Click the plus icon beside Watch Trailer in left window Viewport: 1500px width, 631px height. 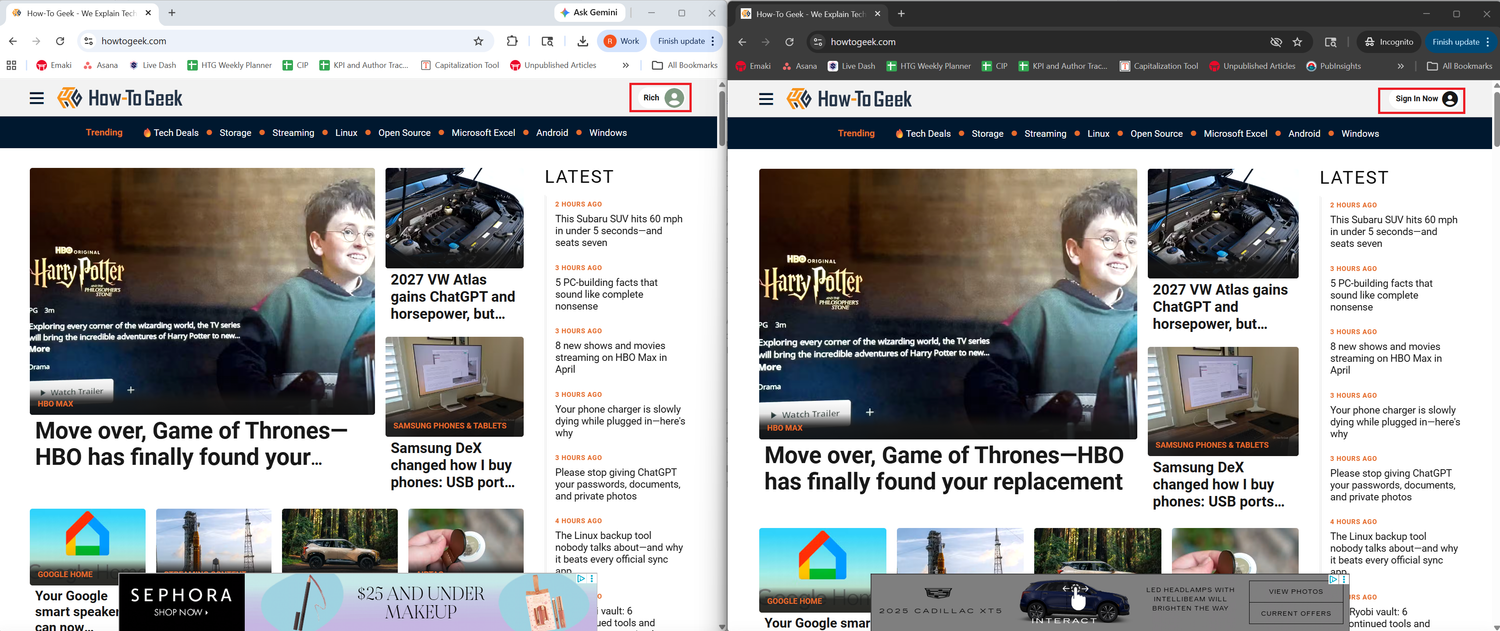coord(131,390)
